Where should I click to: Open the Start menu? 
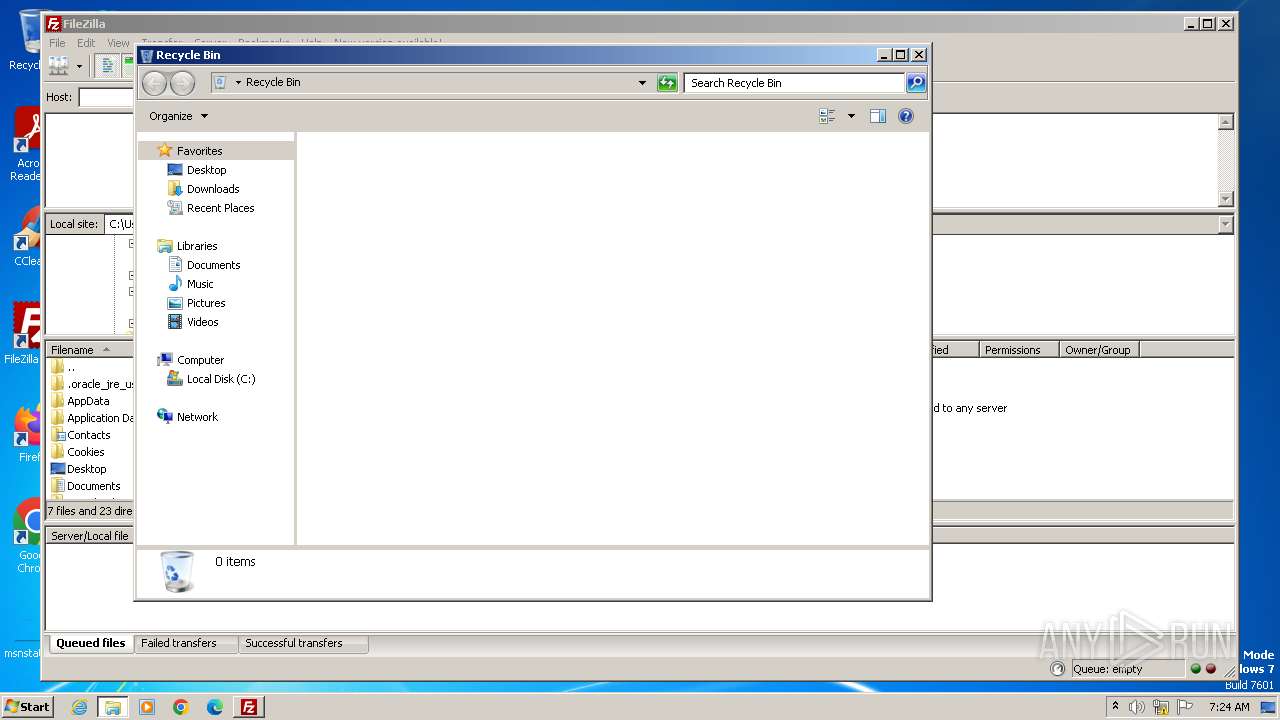27,706
